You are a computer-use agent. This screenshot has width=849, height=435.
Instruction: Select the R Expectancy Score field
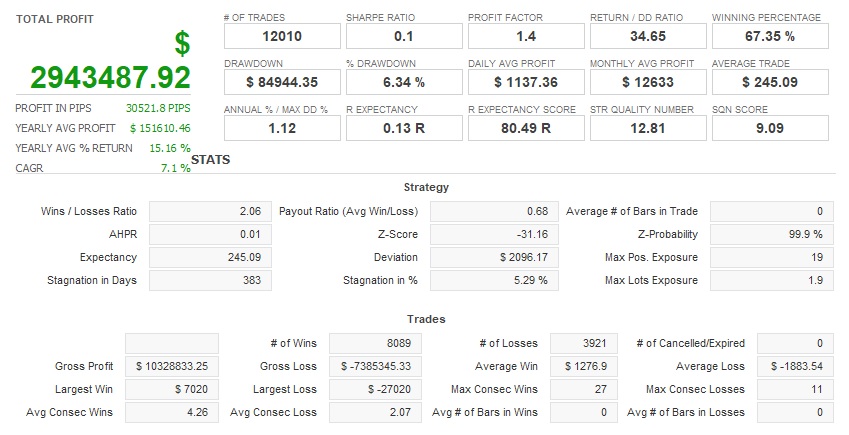[526, 128]
